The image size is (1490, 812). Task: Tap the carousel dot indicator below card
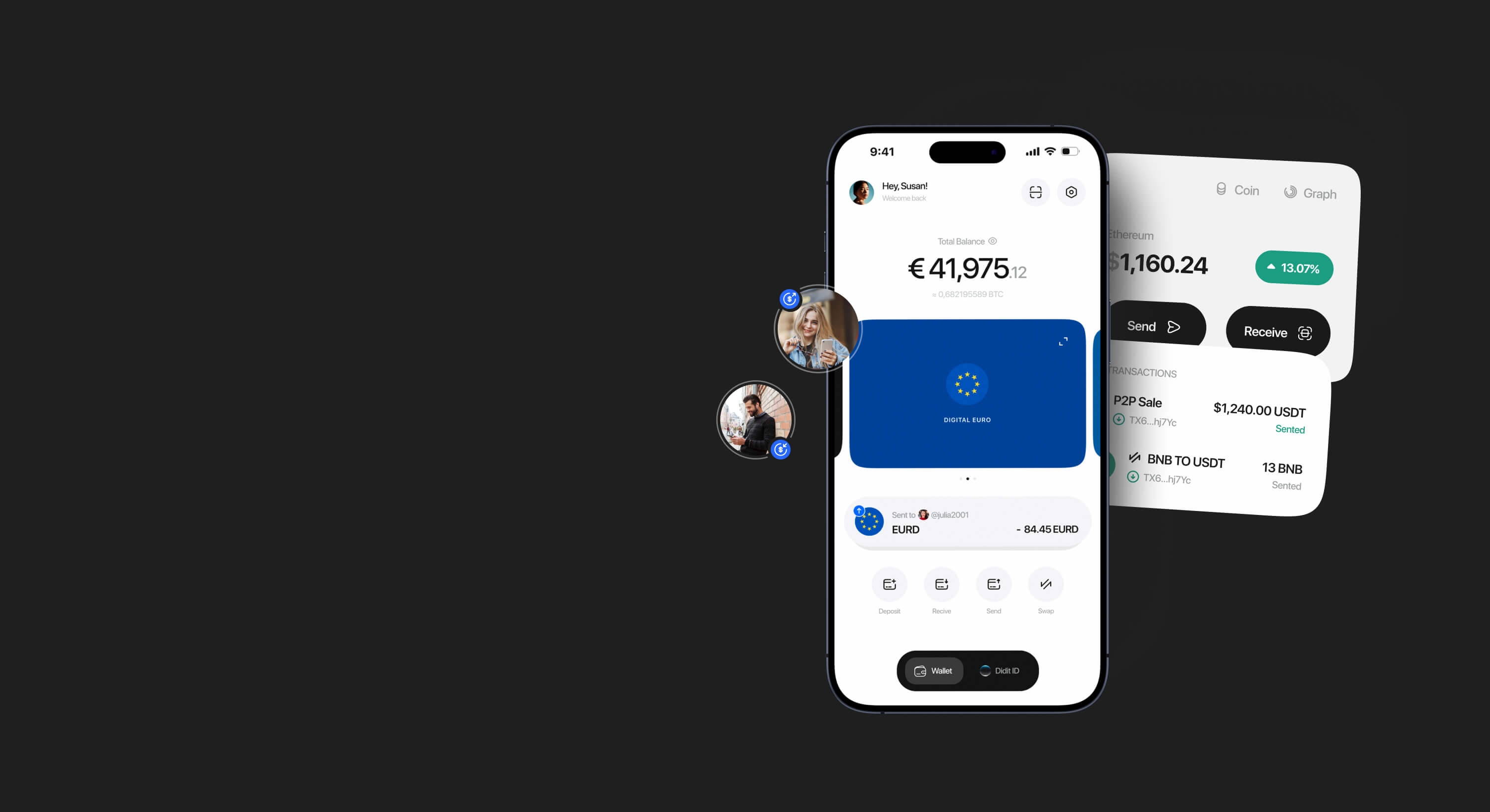(966, 479)
